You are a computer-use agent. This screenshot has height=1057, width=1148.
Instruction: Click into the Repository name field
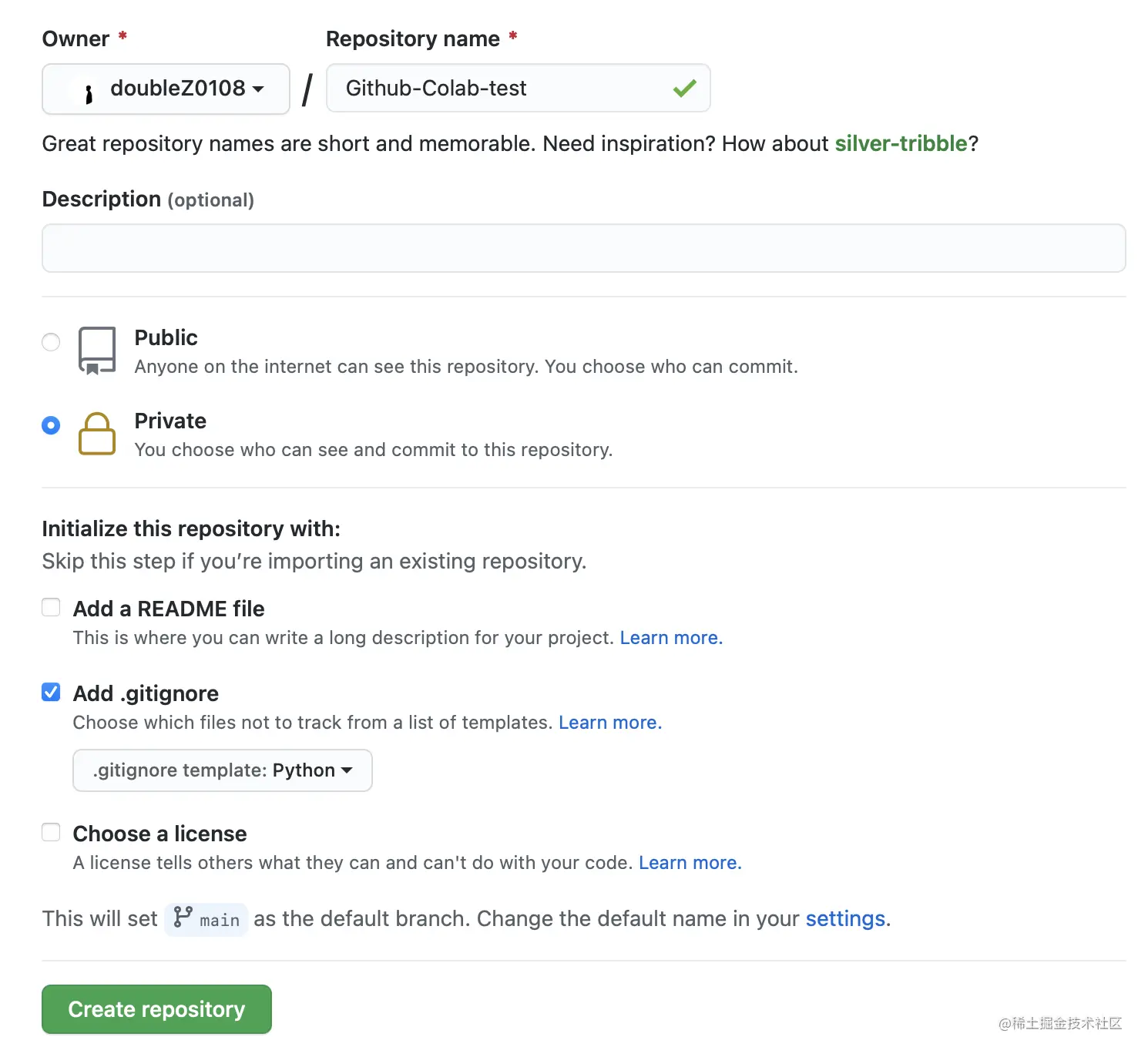(x=501, y=89)
